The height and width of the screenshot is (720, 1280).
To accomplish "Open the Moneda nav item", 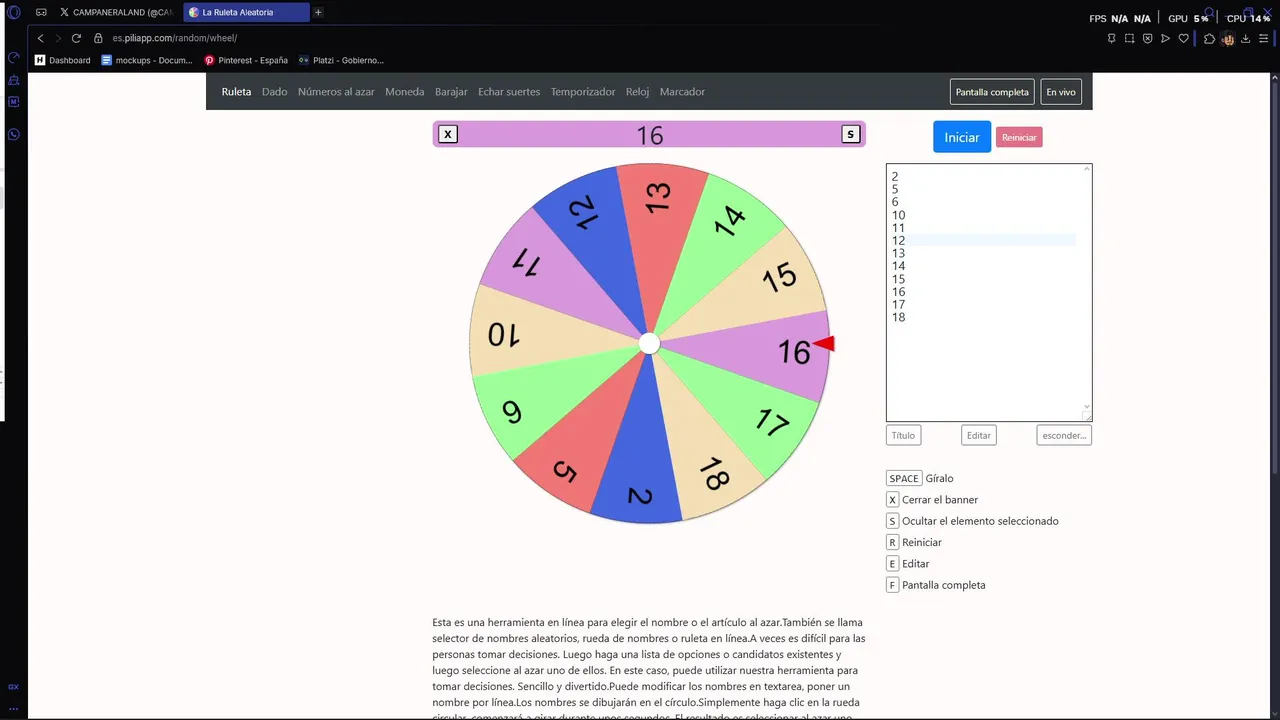I will click(405, 92).
